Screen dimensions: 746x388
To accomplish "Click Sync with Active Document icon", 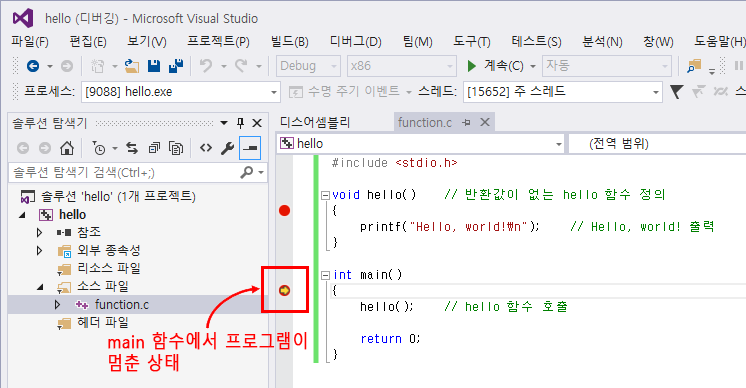I will pos(132,148).
